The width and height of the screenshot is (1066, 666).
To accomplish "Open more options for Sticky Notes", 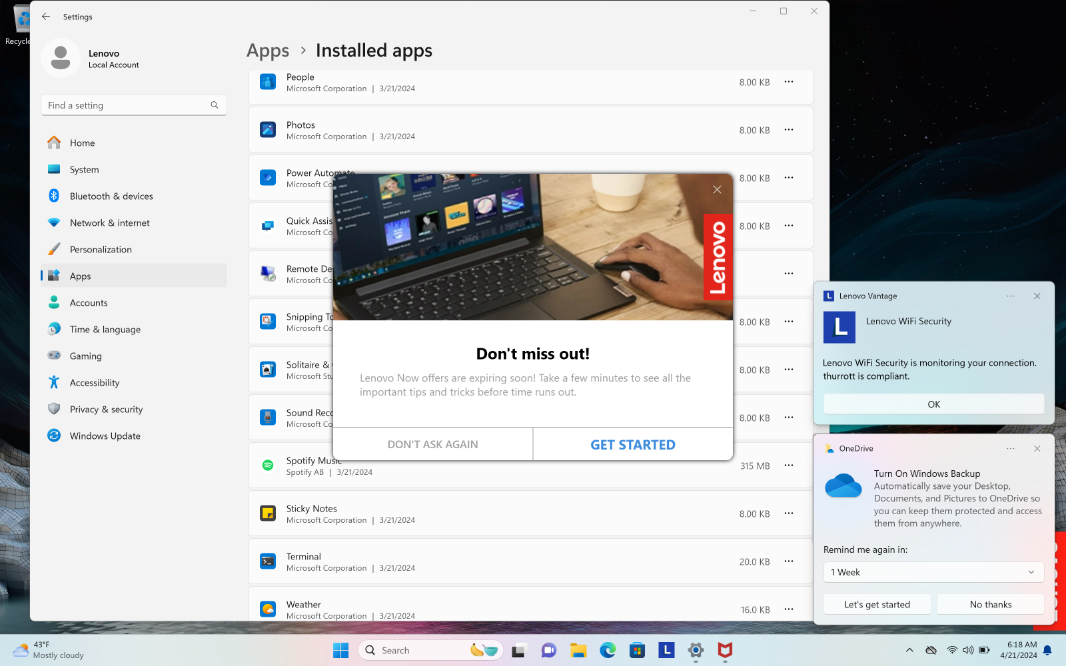I will pos(789,513).
